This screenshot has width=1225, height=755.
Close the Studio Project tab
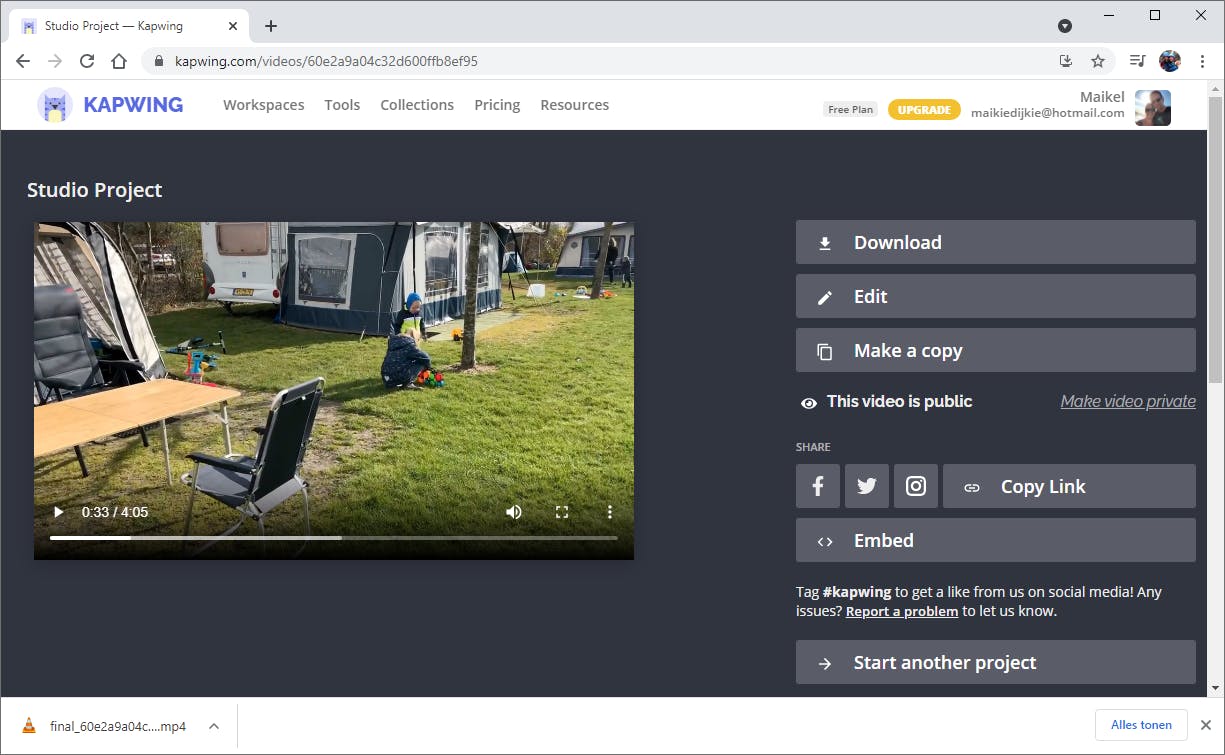[235, 26]
